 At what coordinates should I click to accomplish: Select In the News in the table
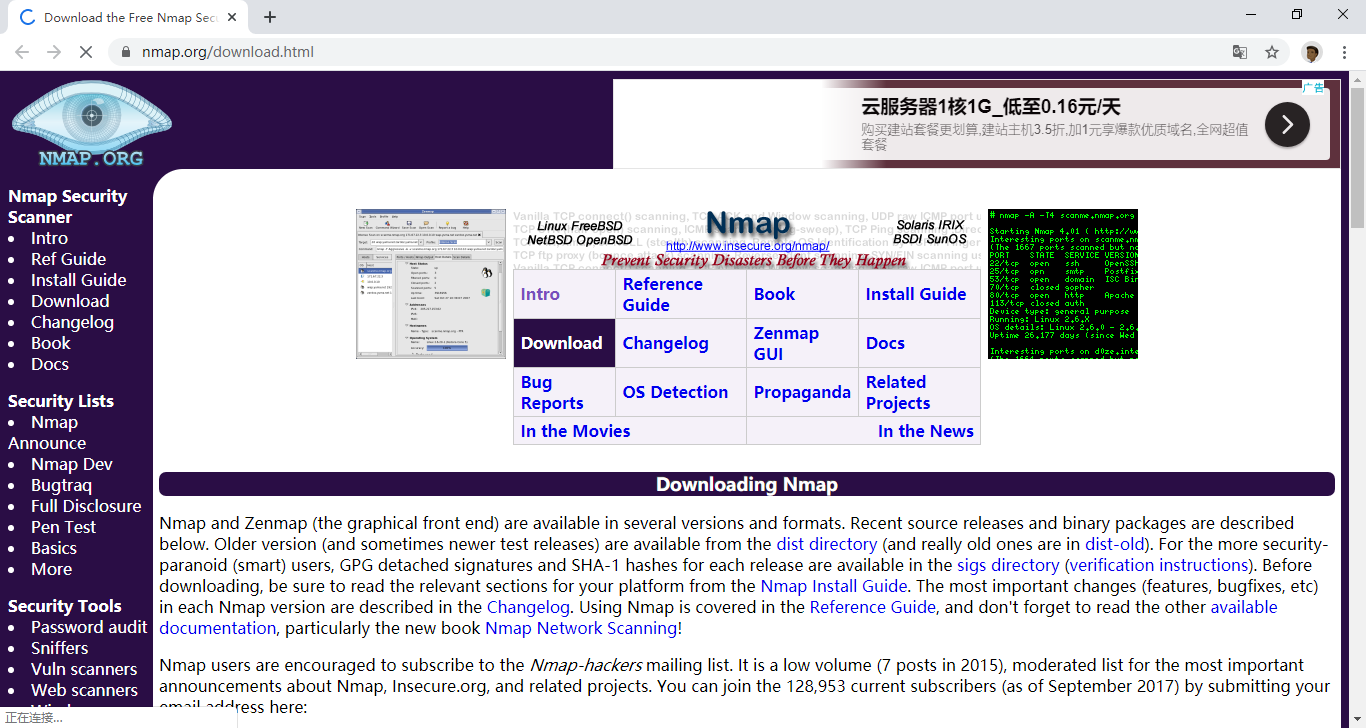[x=926, y=431]
